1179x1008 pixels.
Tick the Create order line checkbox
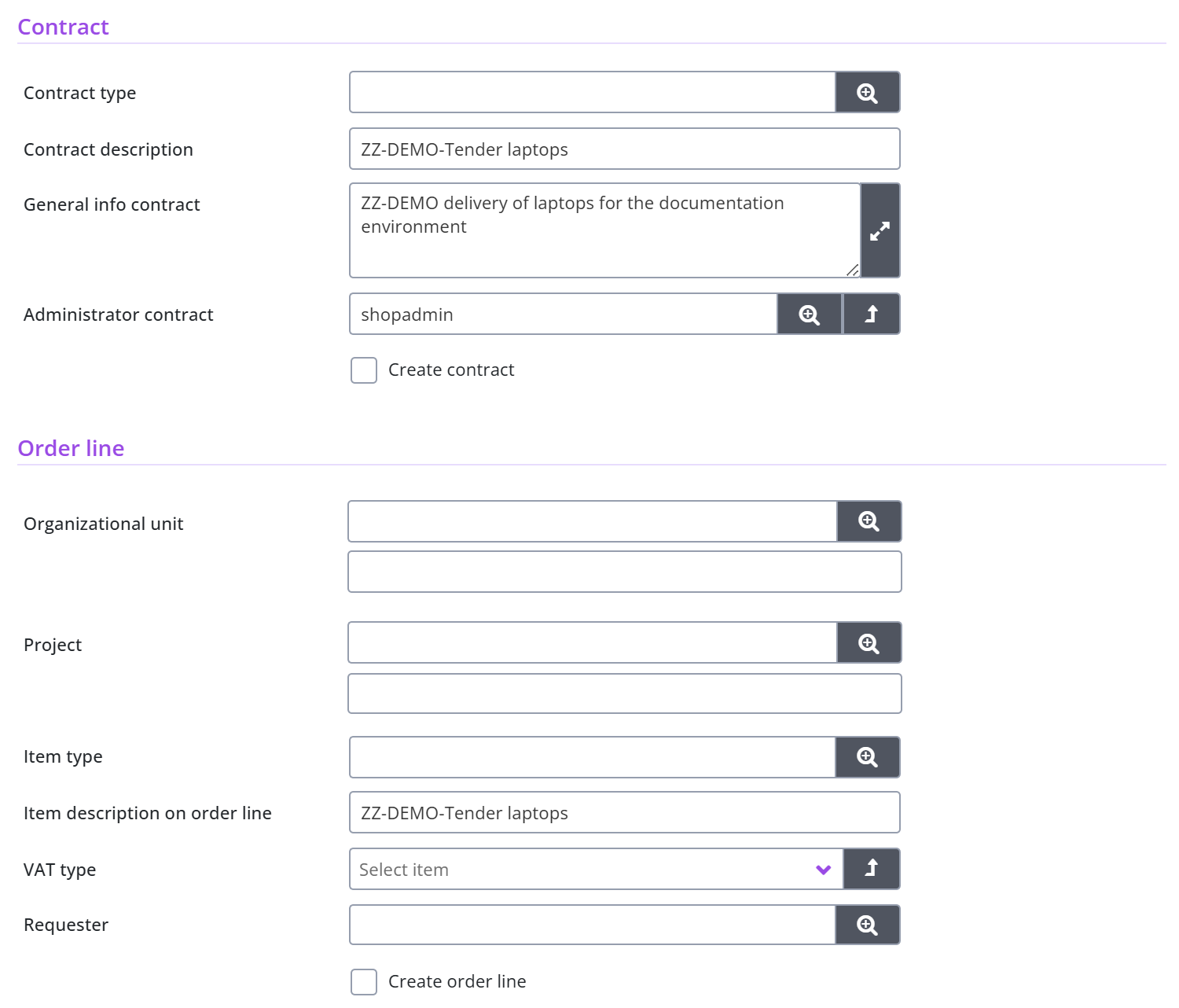pos(364,982)
